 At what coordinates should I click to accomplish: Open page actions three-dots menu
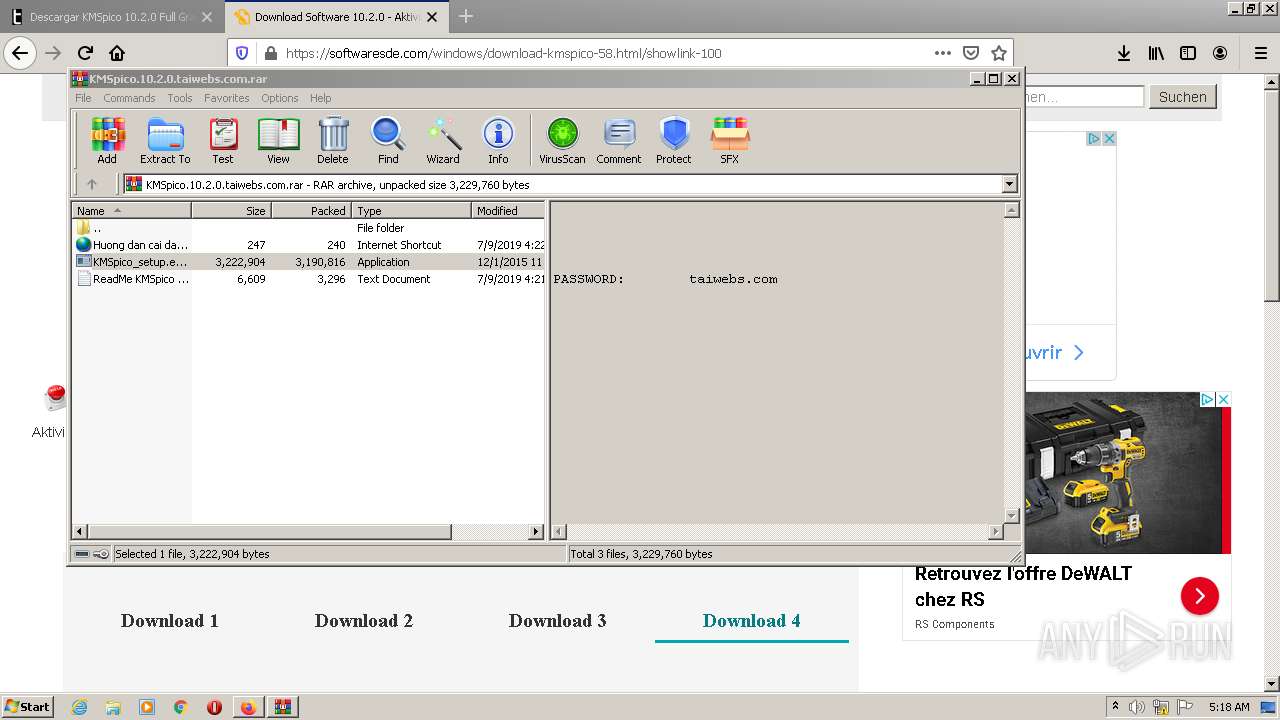point(942,53)
